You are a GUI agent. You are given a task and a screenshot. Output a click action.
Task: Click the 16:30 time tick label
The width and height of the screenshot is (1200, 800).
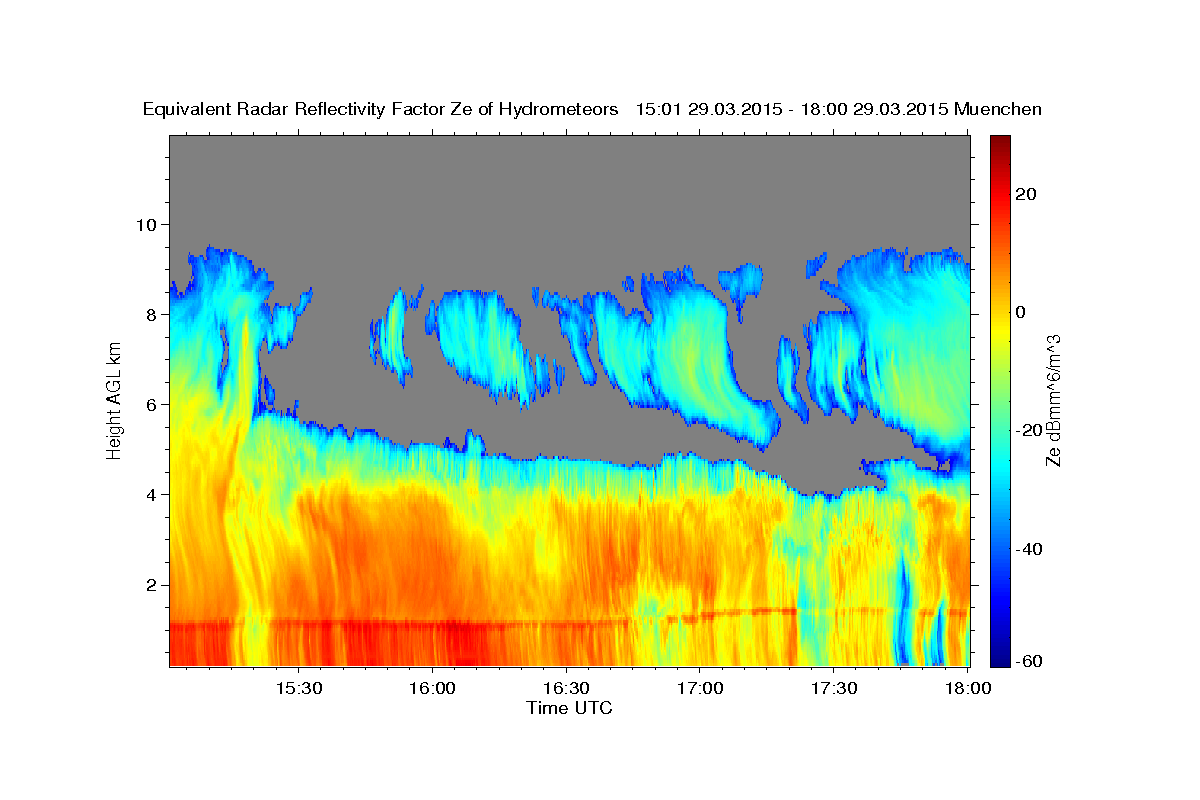click(x=566, y=689)
